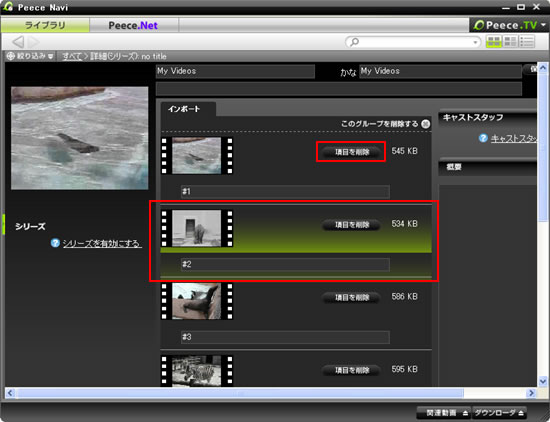Switch to medium tile view
550x422 pixels.
[x=510, y=41]
